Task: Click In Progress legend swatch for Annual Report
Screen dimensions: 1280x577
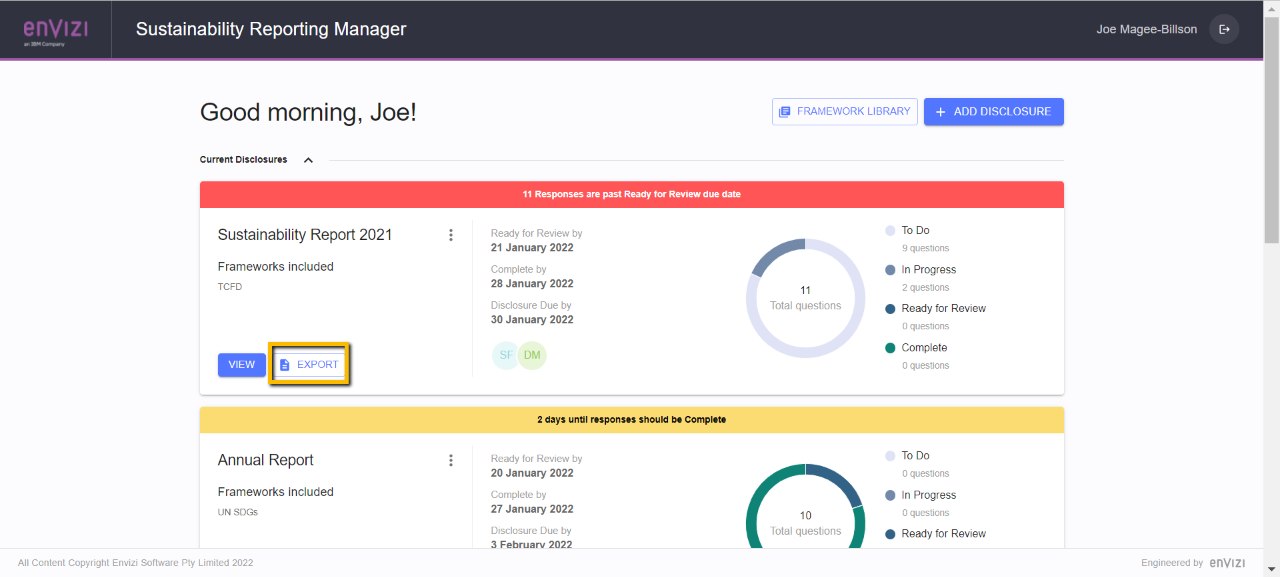Action: pos(891,495)
